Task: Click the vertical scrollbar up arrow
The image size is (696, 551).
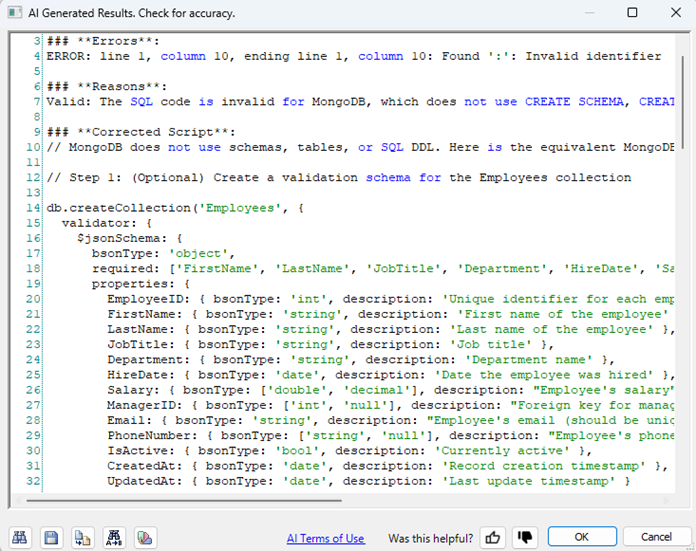Action: point(680,40)
